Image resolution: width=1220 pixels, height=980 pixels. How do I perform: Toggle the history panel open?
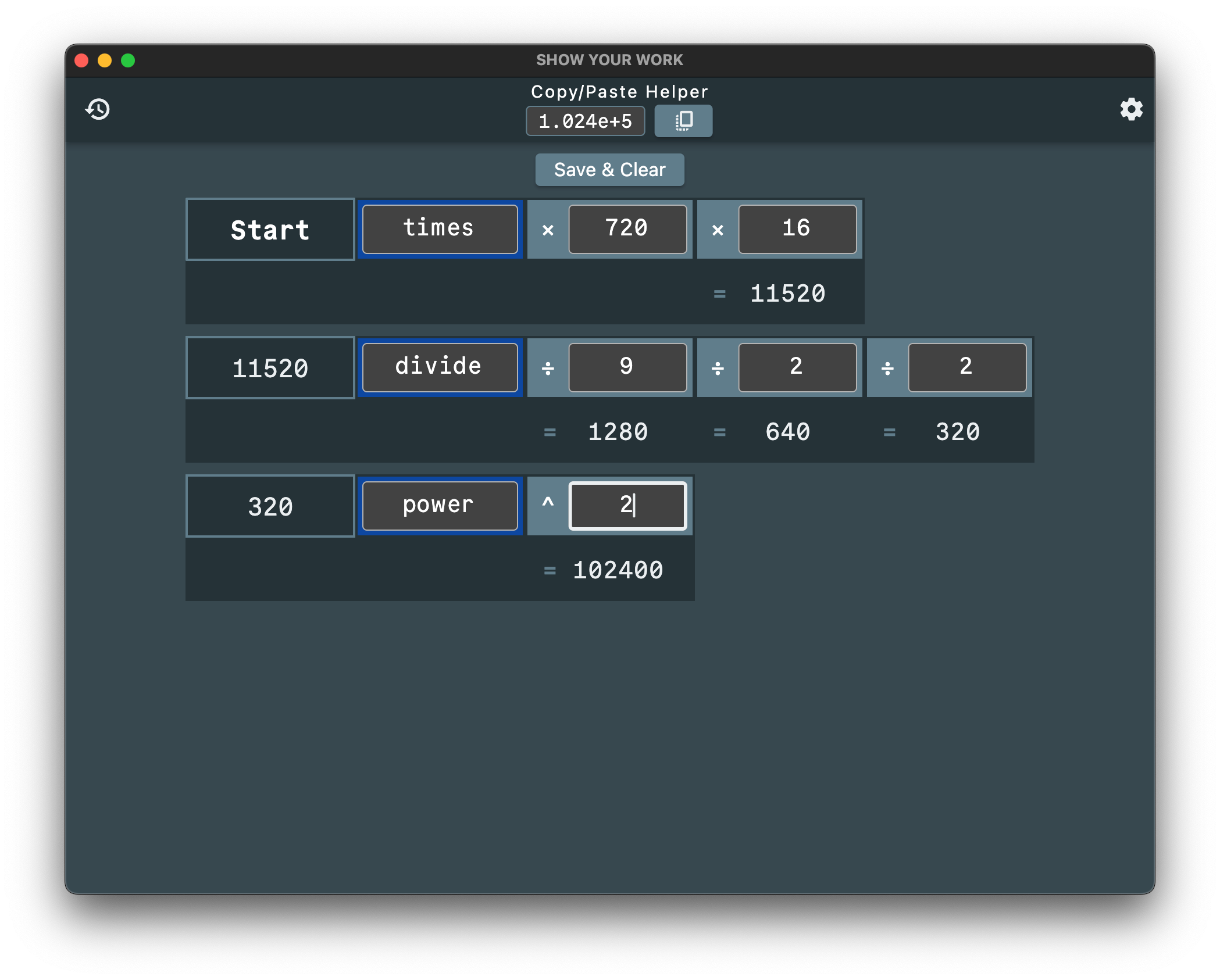tap(100, 108)
